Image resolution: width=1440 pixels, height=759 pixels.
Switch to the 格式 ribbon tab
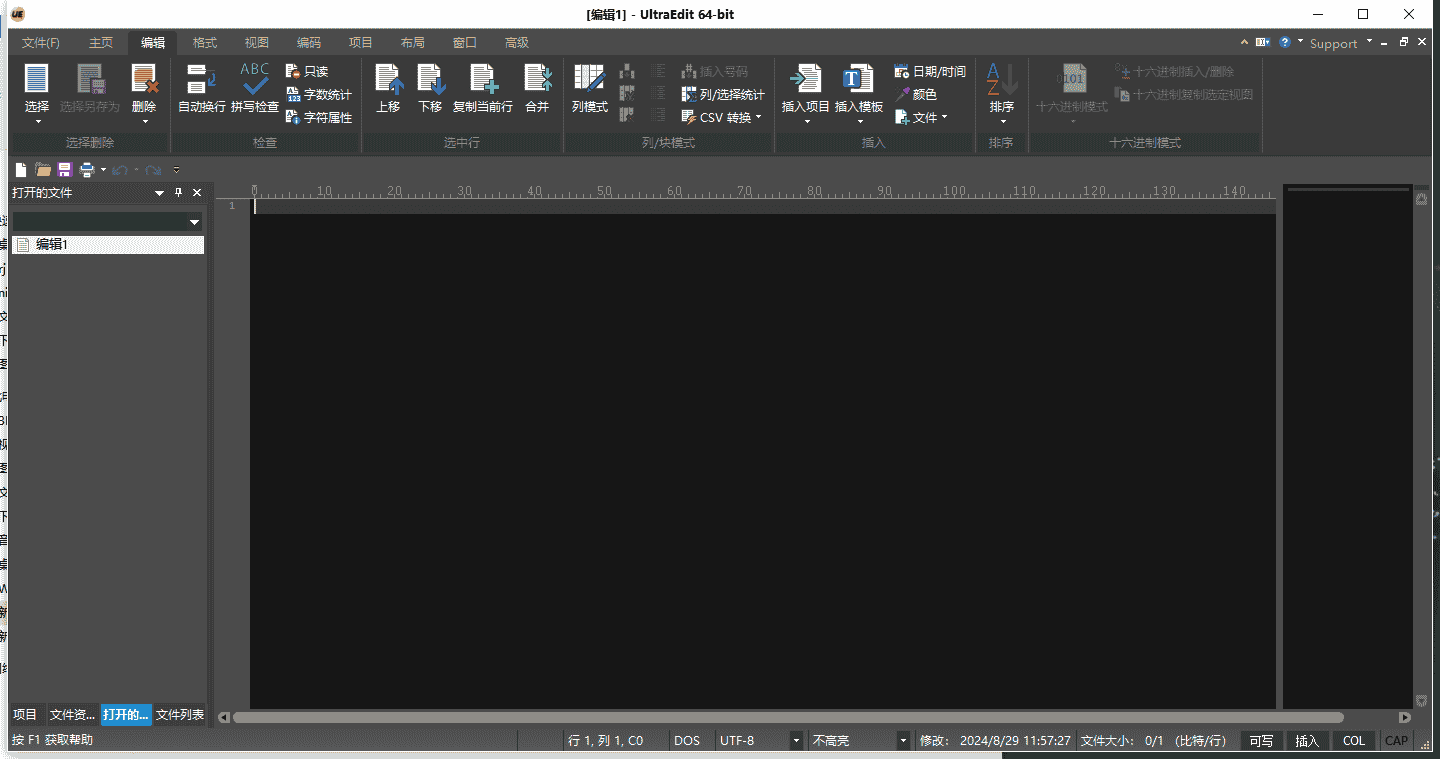tap(205, 43)
